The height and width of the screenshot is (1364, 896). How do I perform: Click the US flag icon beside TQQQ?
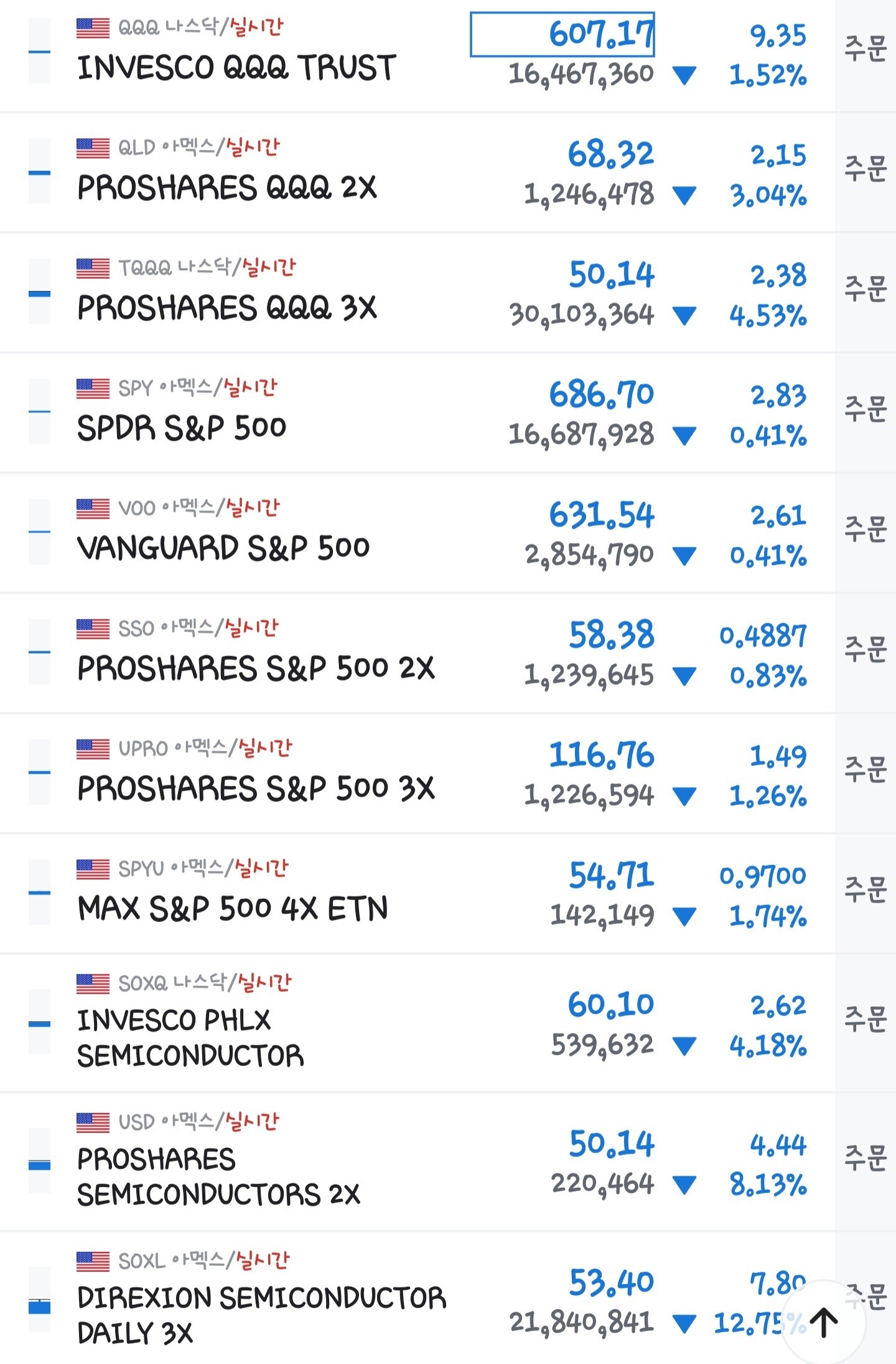coord(93,268)
